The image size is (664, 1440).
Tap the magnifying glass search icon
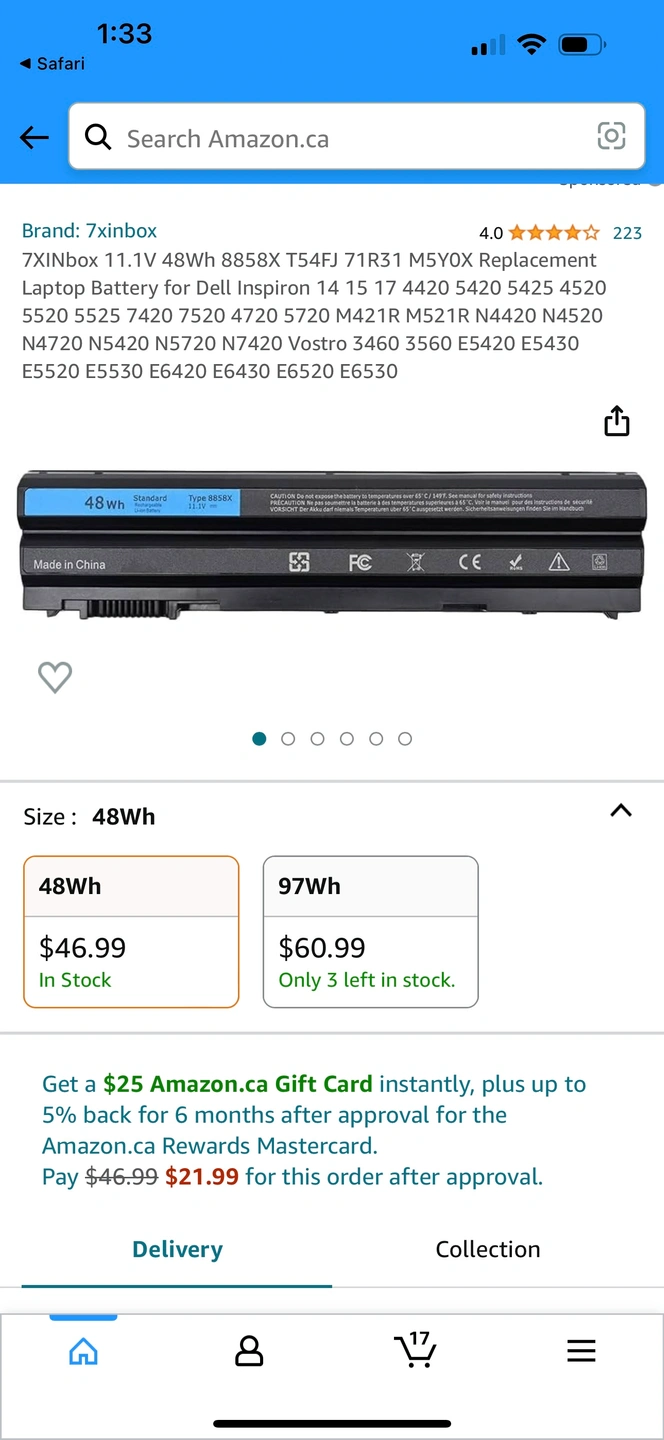click(x=98, y=137)
